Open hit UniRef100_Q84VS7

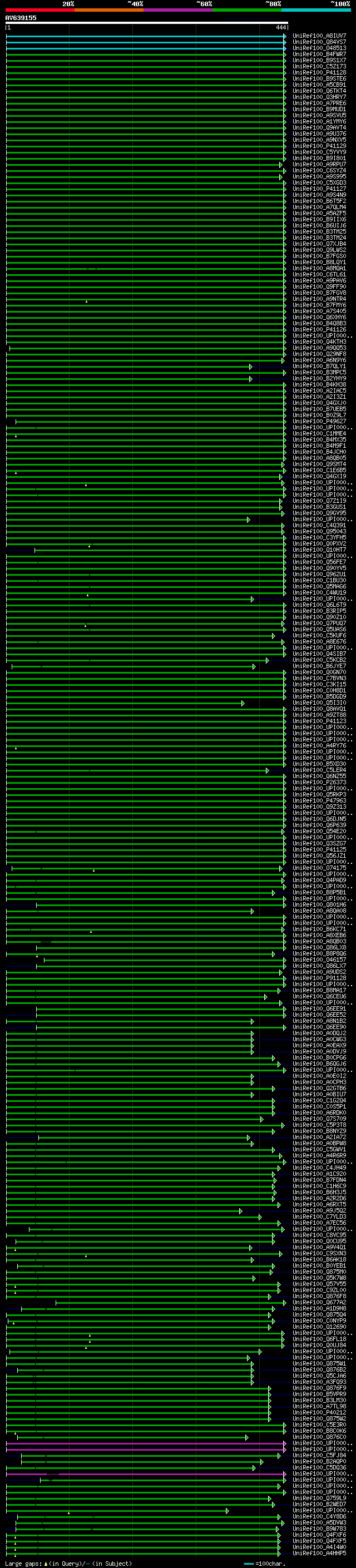pos(319,42)
